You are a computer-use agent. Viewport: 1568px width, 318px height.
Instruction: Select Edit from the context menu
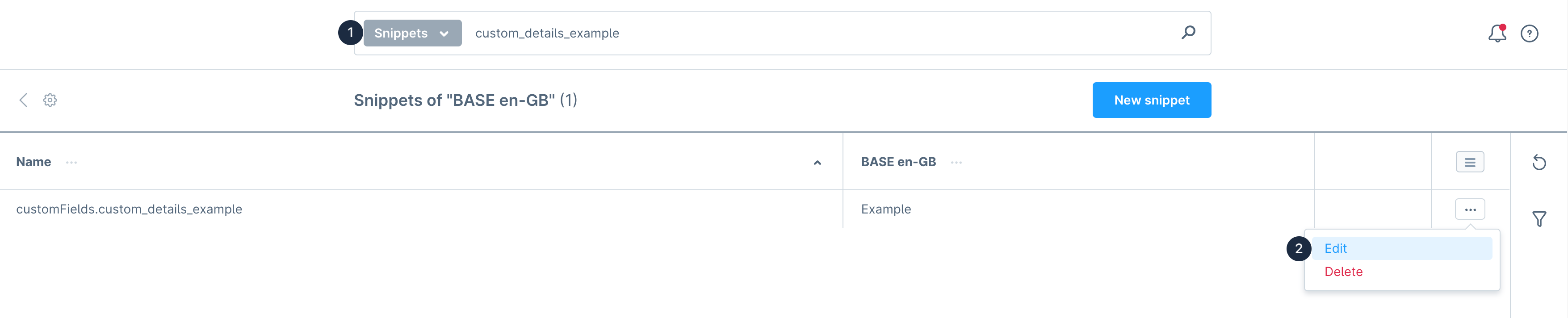[x=1335, y=249]
